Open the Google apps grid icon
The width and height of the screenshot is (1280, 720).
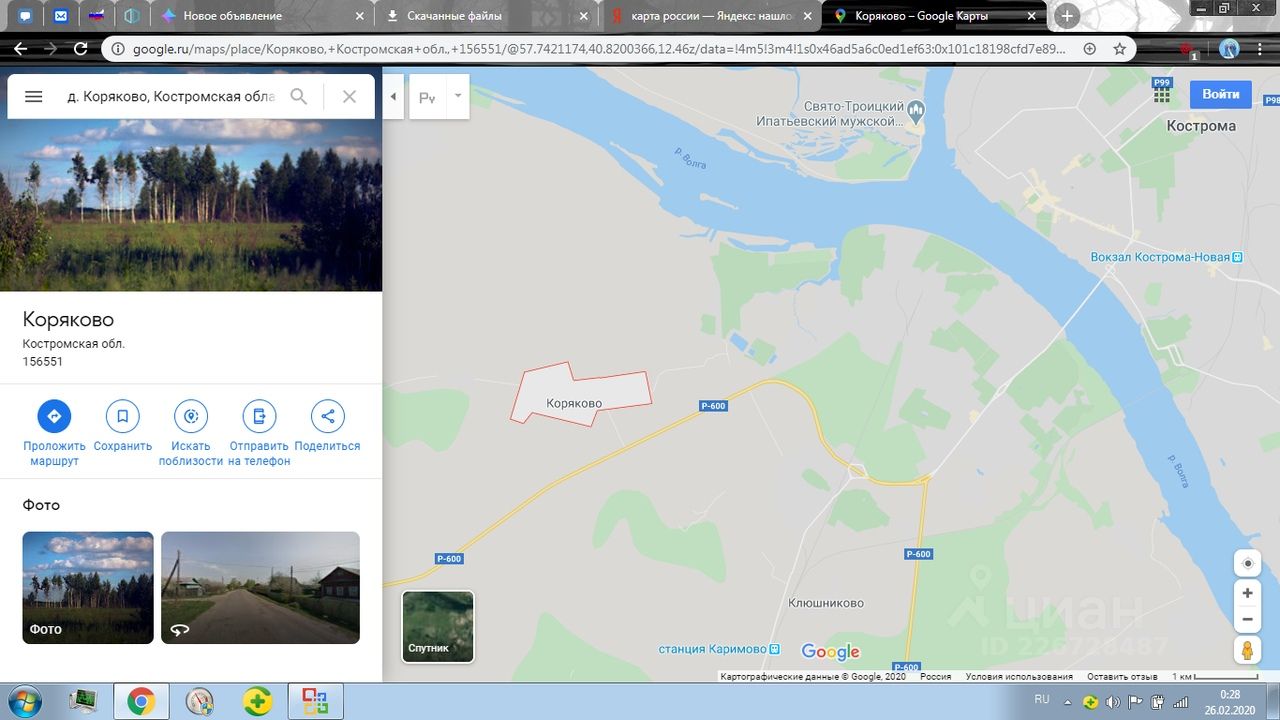click(x=1162, y=94)
